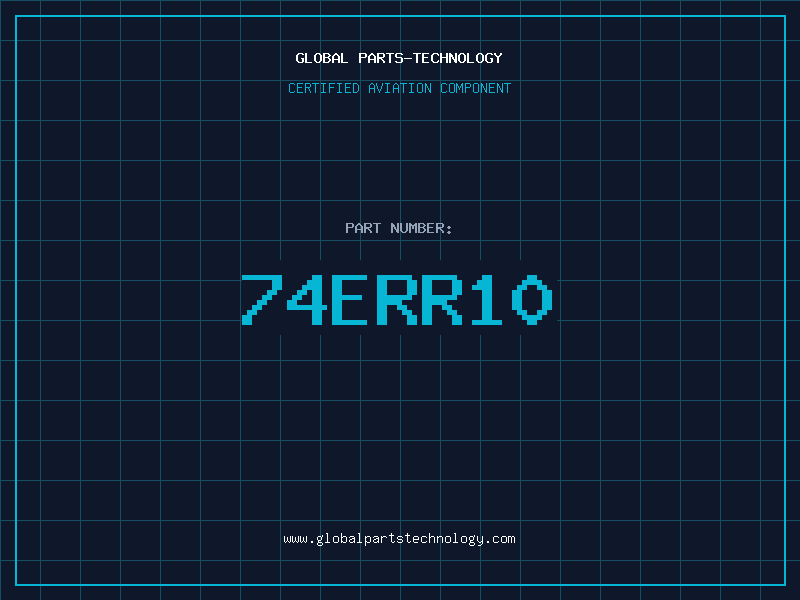
Task: Click the part number 74ERR10
Action: (397, 300)
